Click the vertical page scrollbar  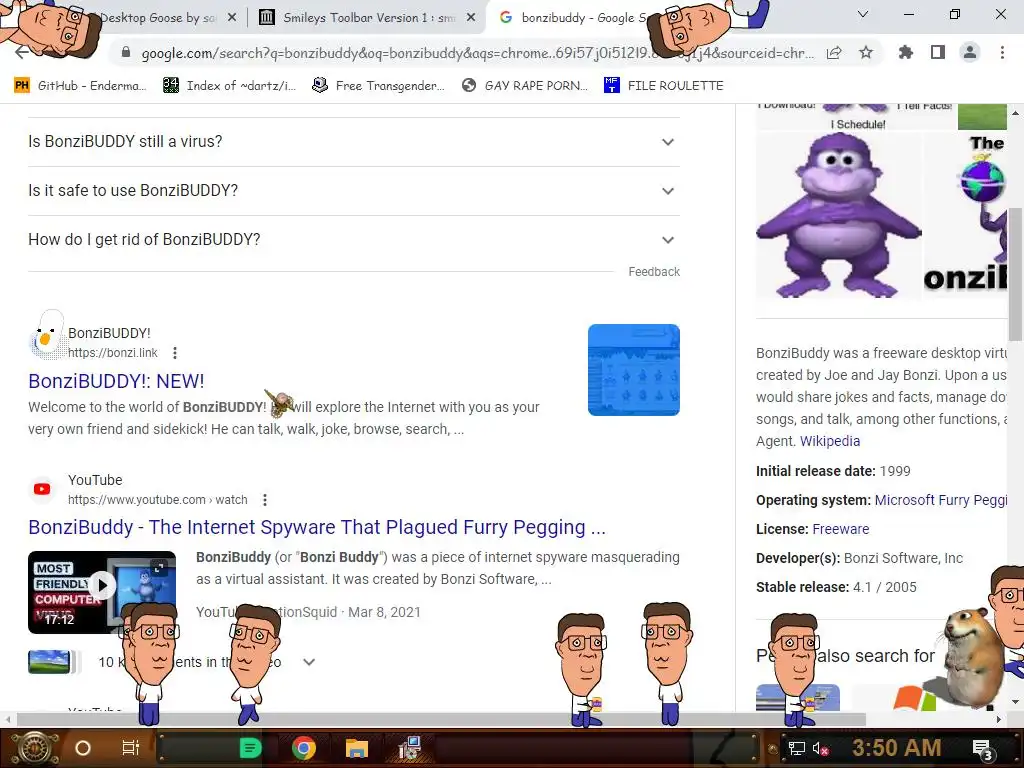[x=1015, y=274]
